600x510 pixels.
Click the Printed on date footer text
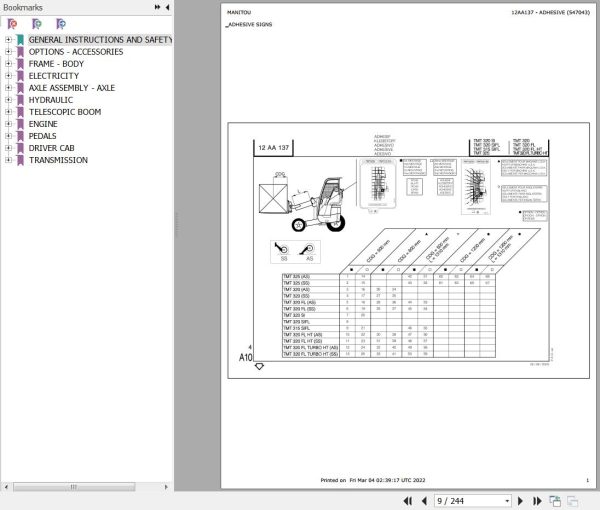pyautogui.click(x=373, y=480)
